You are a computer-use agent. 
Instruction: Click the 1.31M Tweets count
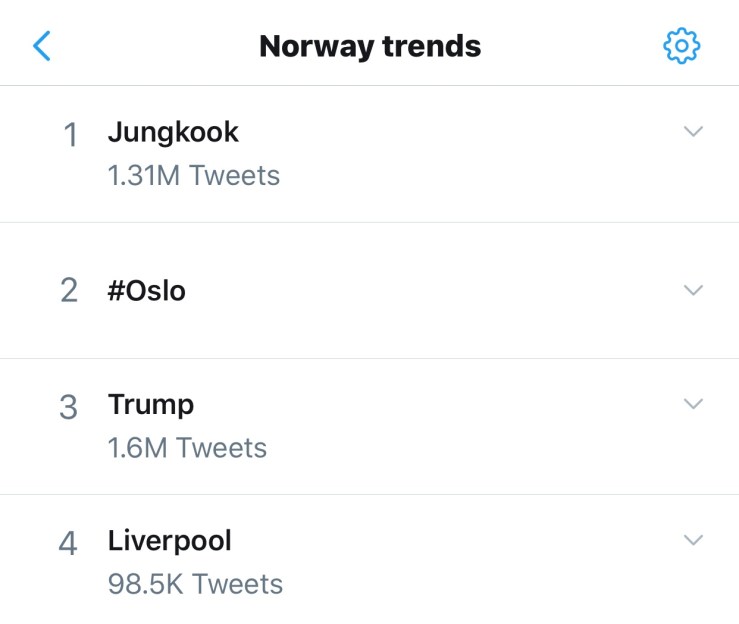point(193,176)
